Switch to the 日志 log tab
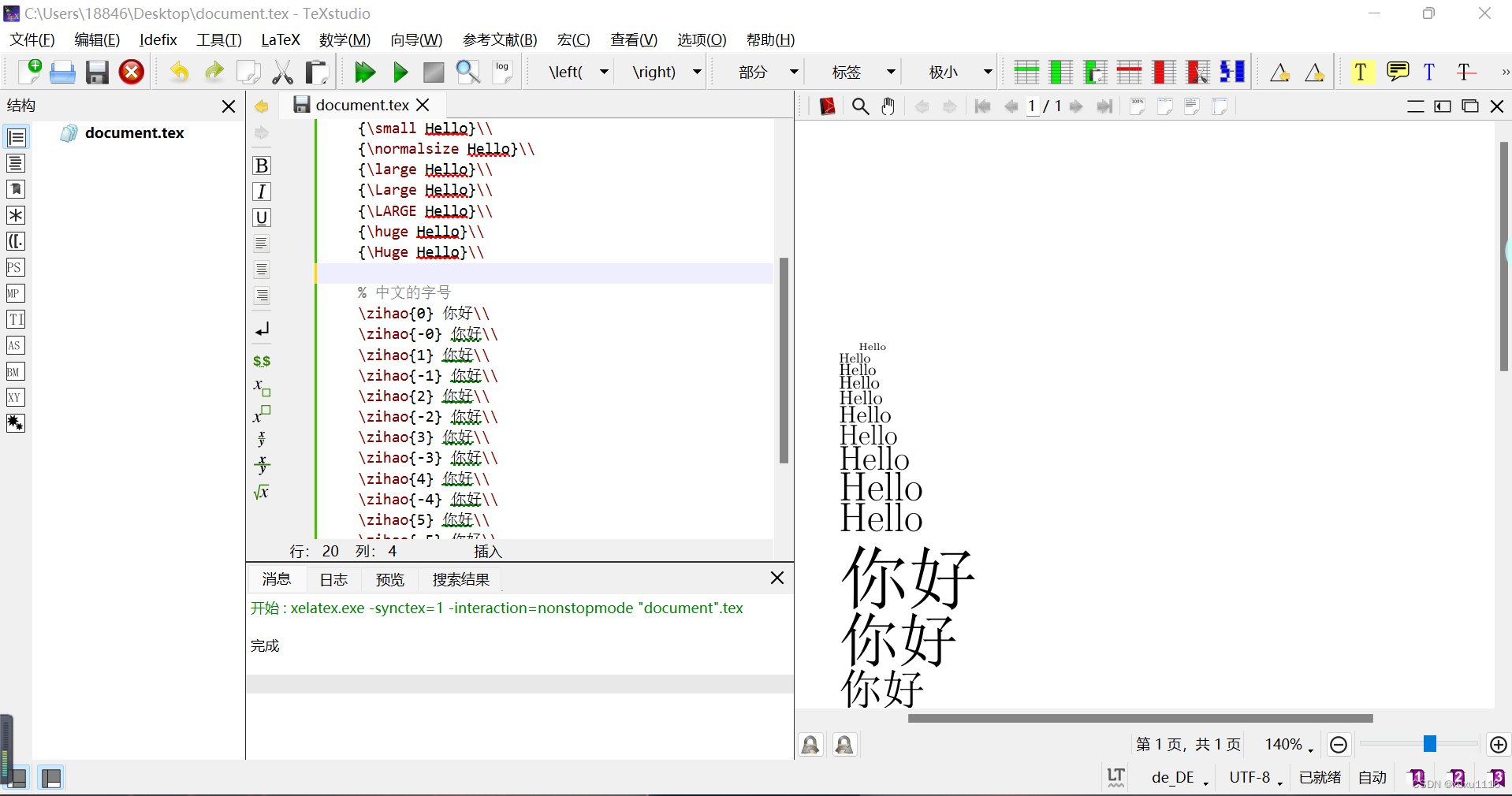The image size is (1512, 796). click(333, 580)
